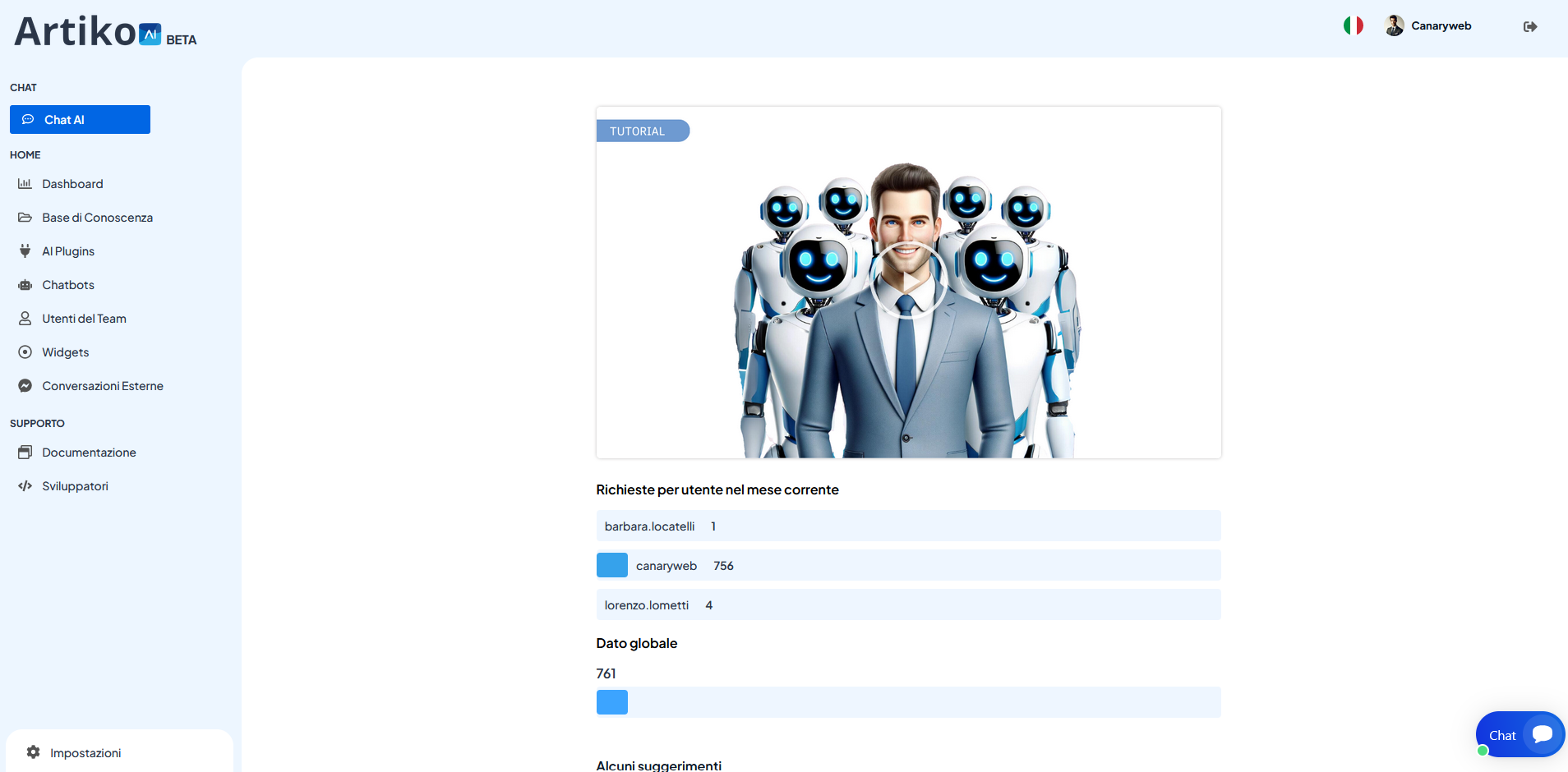Image resolution: width=1568 pixels, height=772 pixels.
Task: Click the TUTORIAL badge label
Action: click(642, 131)
